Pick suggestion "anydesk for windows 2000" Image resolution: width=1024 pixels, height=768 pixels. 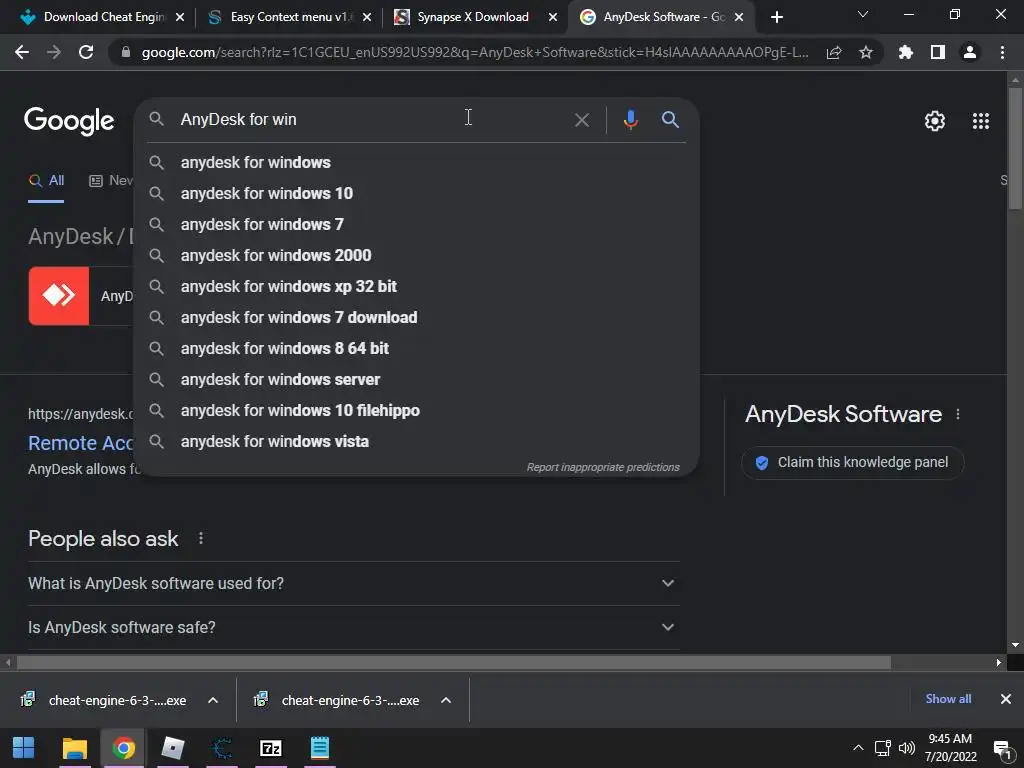click(417, 255)
